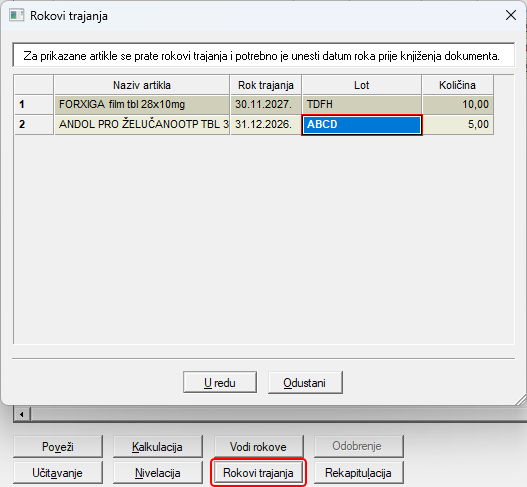527x487 pixels.
Task: Close the Rokovi trajanja dialog
Action: [x=511, y=15]
